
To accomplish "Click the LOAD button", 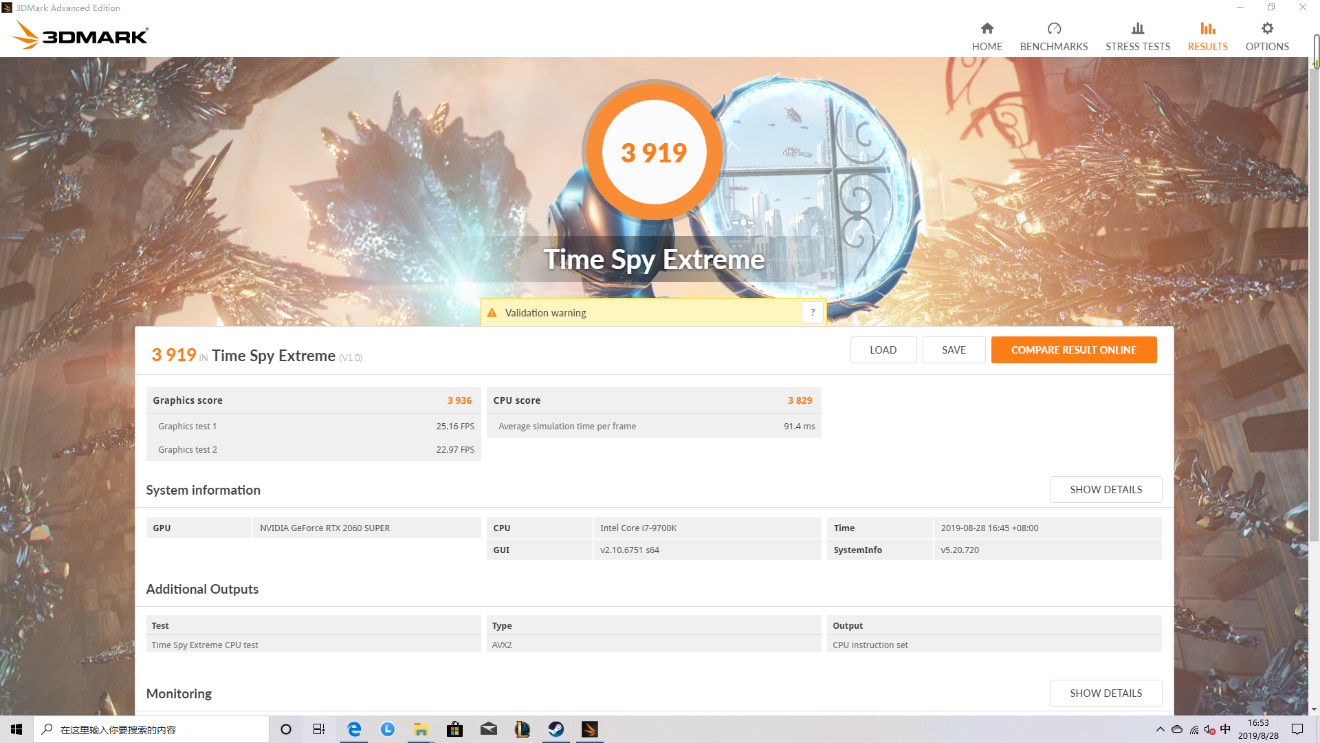I will click(x=883, y=350).
